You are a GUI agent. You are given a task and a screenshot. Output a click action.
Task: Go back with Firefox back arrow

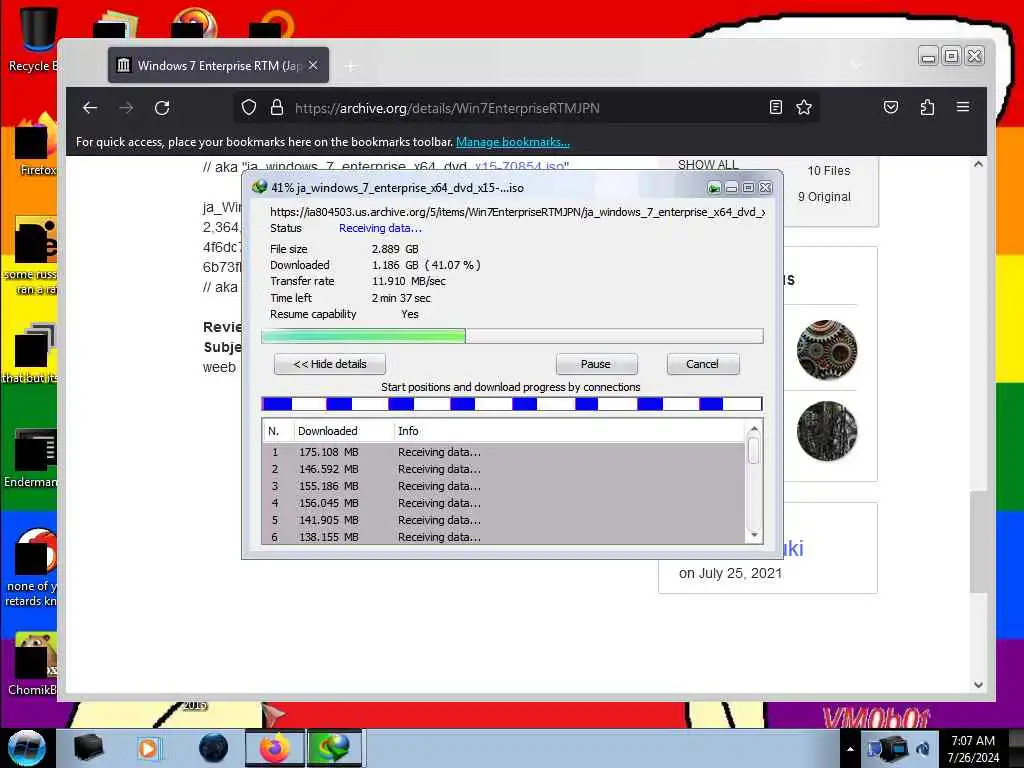pos(90,108)
